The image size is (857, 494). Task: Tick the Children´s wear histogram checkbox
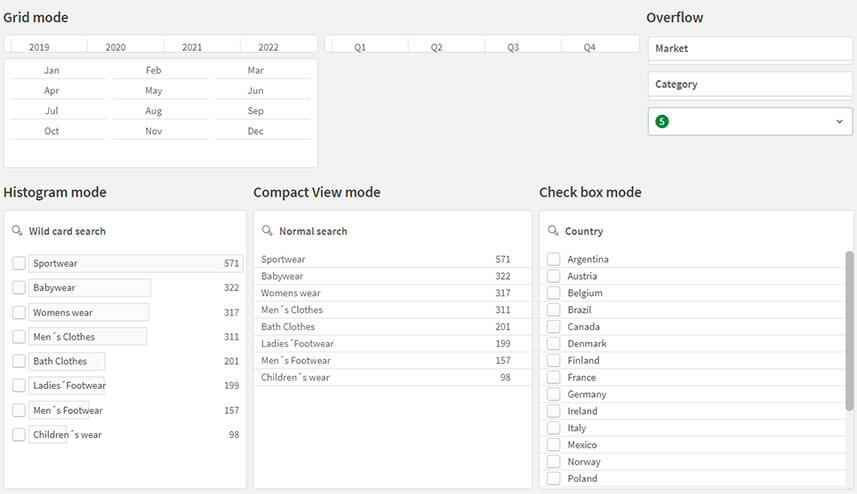point(19,434)
